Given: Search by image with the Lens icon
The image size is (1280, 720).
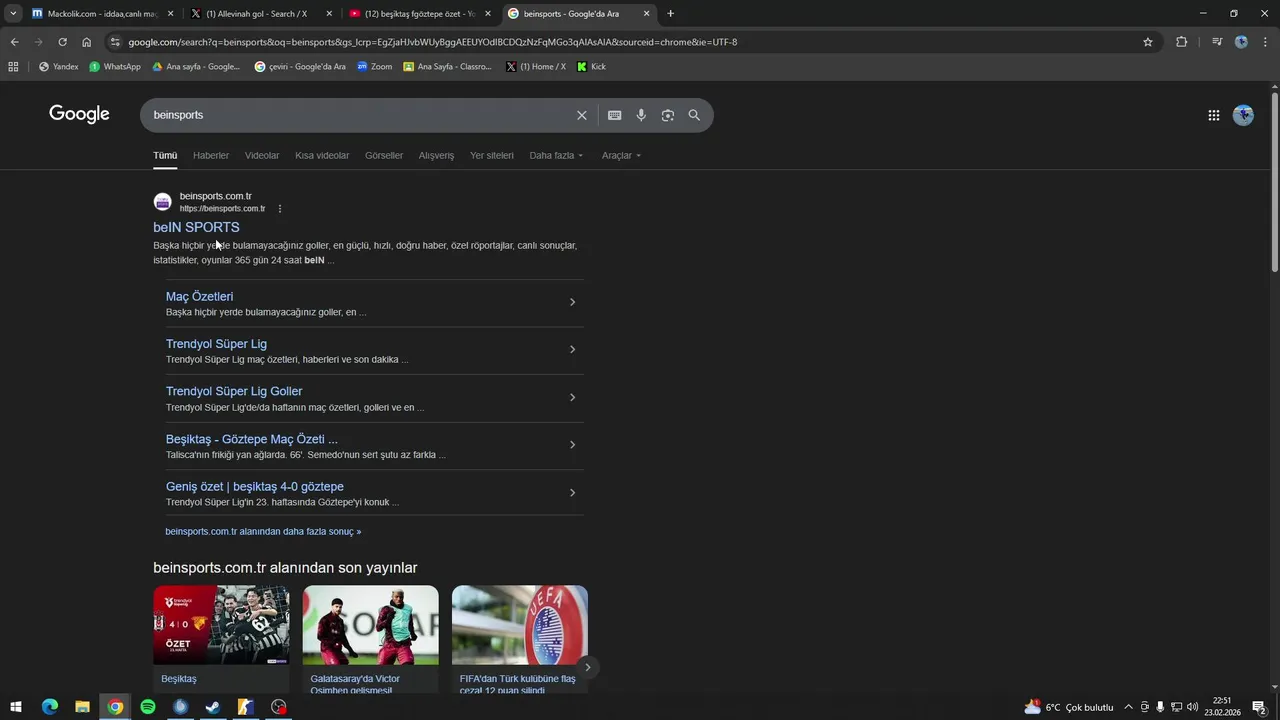Looking at the screenshot, I should pos(667,115).
